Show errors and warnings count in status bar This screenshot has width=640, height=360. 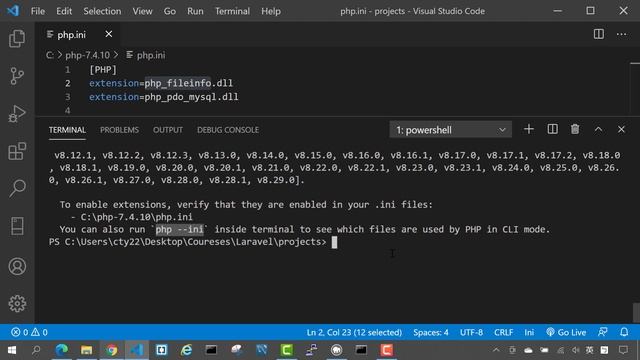click(29, 332)
